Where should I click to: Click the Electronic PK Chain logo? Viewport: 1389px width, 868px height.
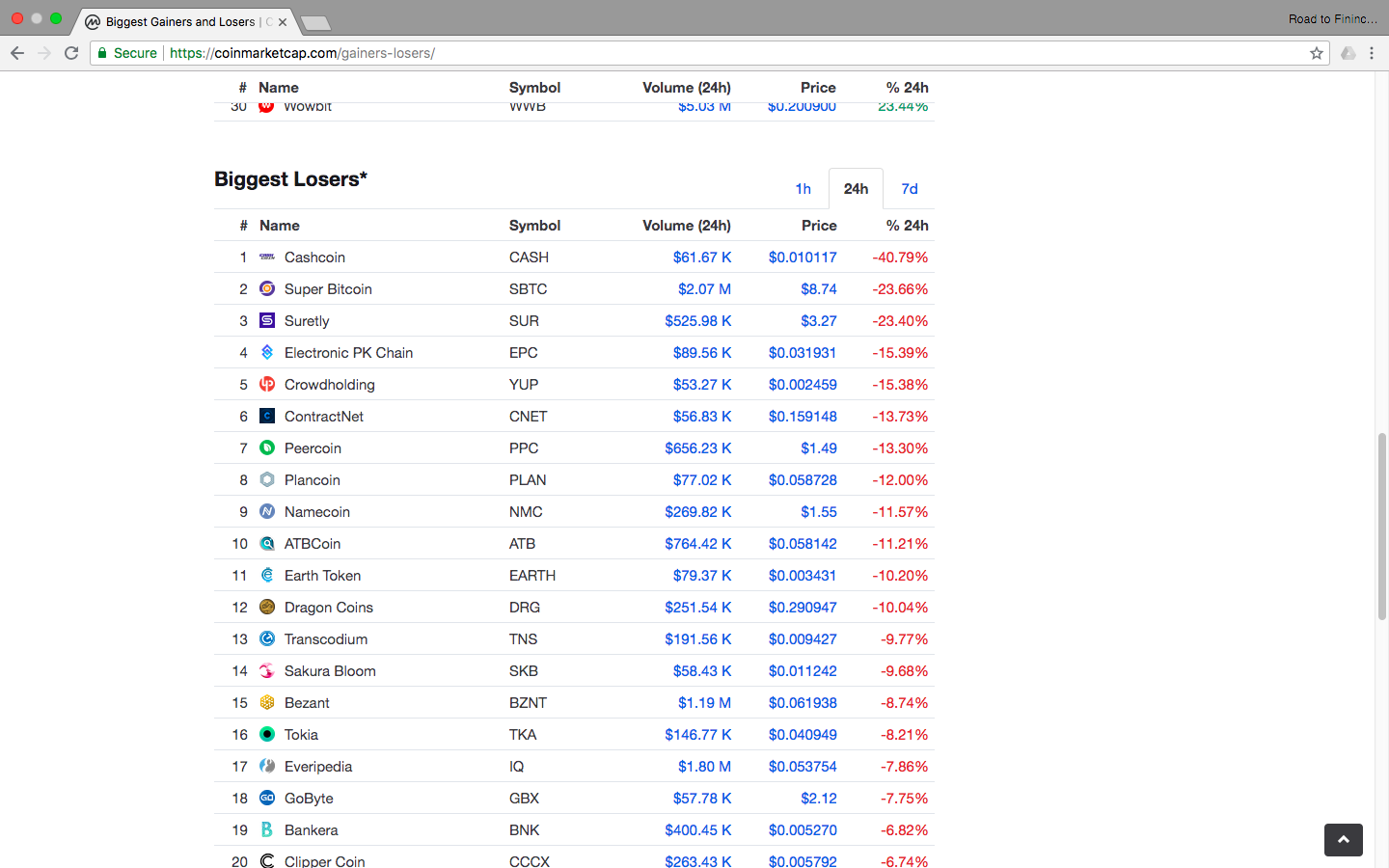(x=267, y=353)
